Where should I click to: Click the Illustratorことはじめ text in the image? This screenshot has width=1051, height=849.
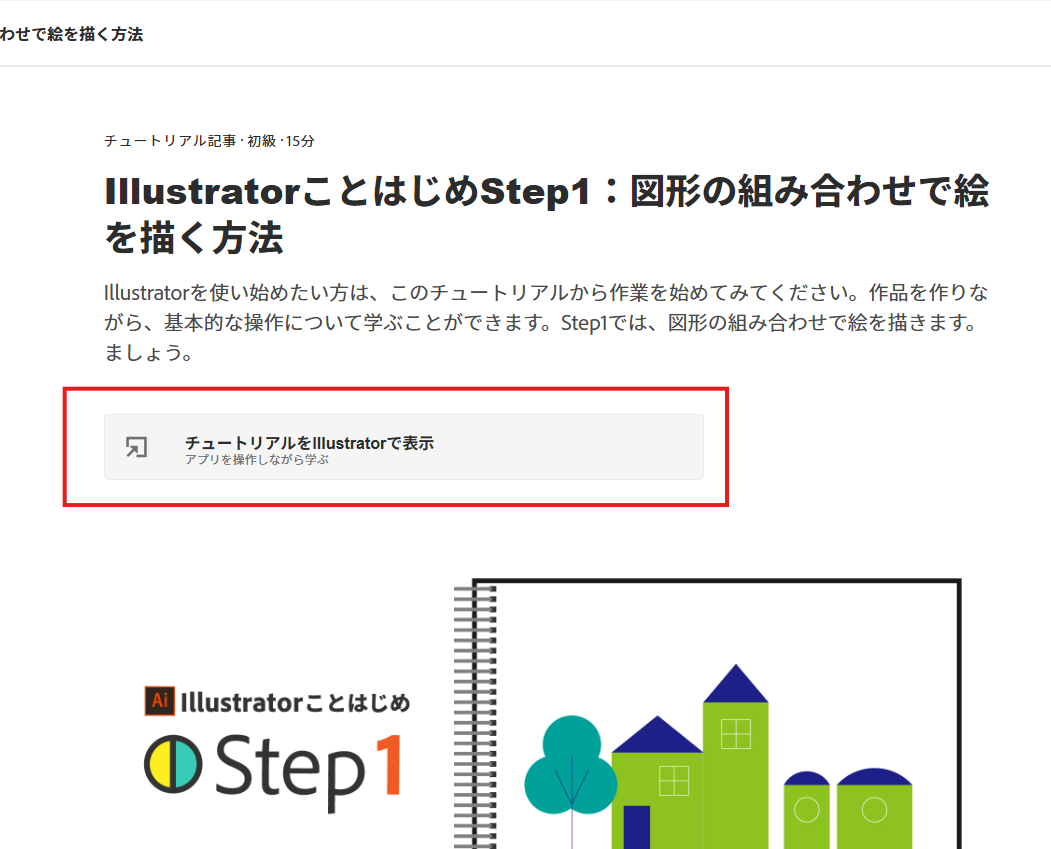295,702
